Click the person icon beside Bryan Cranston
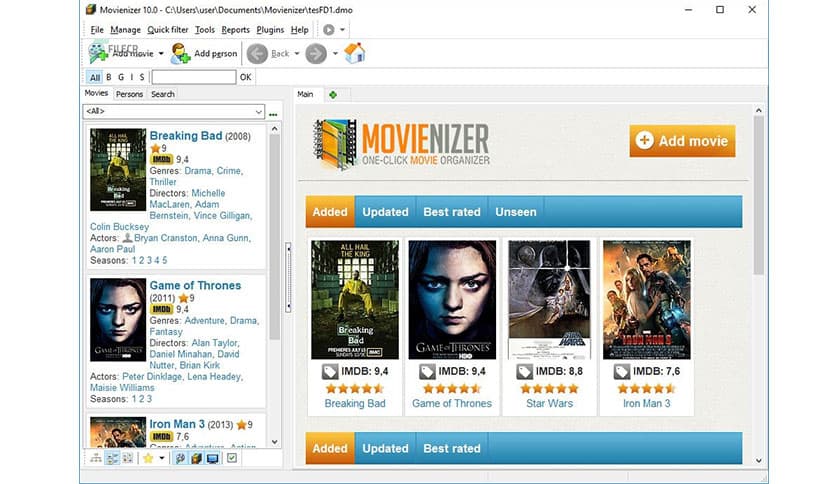 click(x=127, y=238)
